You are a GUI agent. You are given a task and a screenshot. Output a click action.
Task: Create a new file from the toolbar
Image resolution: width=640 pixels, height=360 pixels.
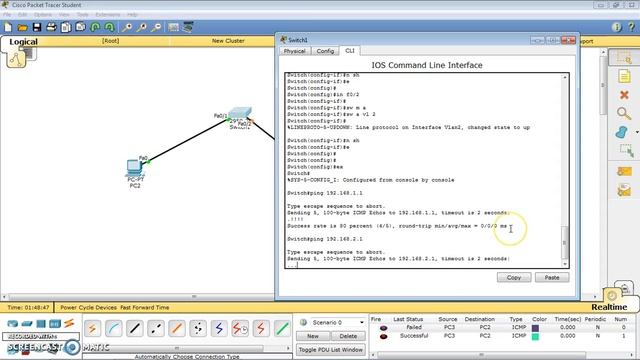coord(8,27)
